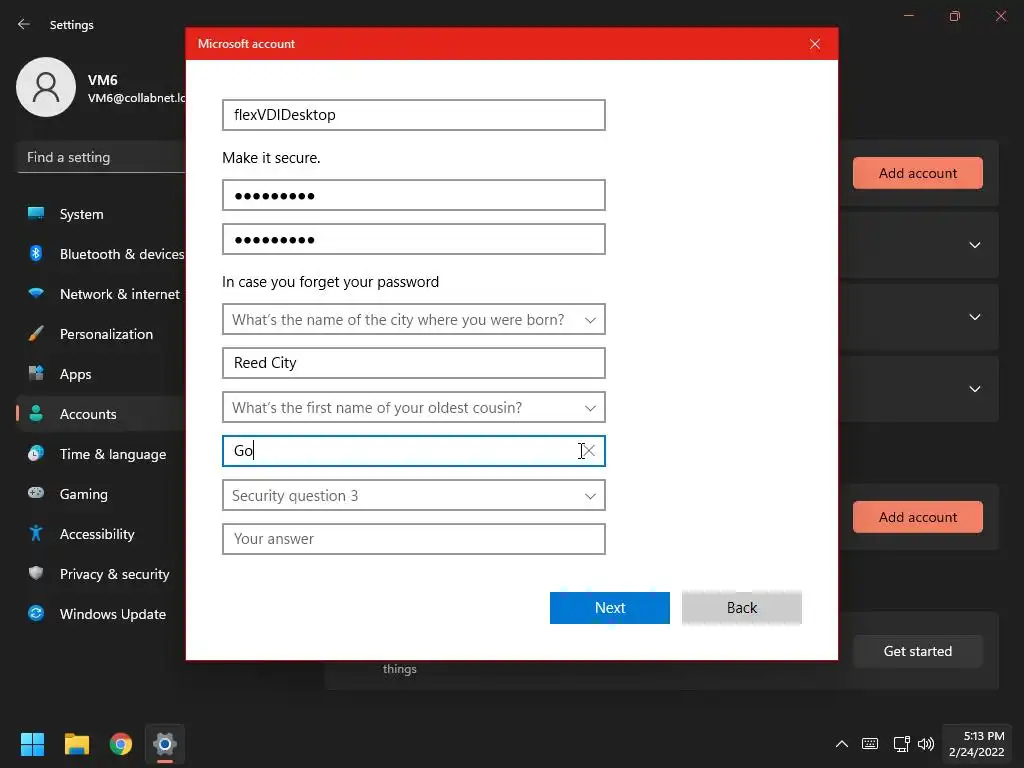
Task: Select Privacy & security in sidebar
Action: (101, 573)
